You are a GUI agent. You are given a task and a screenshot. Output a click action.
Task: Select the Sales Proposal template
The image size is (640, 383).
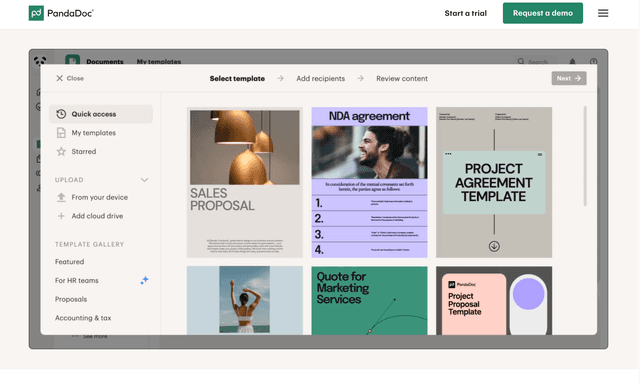(x=244, y=183)
